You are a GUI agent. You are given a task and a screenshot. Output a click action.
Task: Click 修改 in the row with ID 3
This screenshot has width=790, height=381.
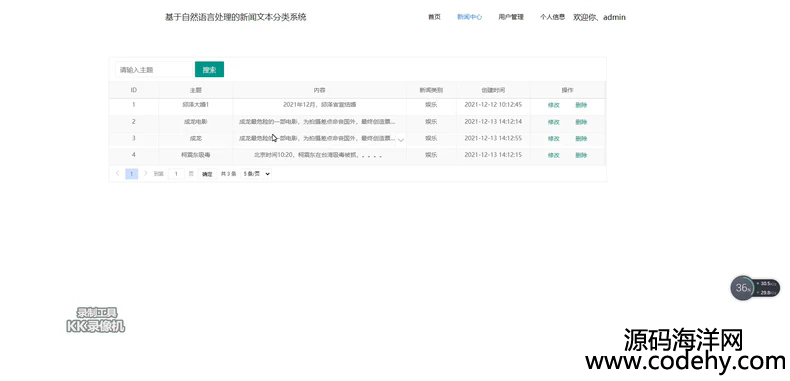pyautogui.click(x=554, y=139)
